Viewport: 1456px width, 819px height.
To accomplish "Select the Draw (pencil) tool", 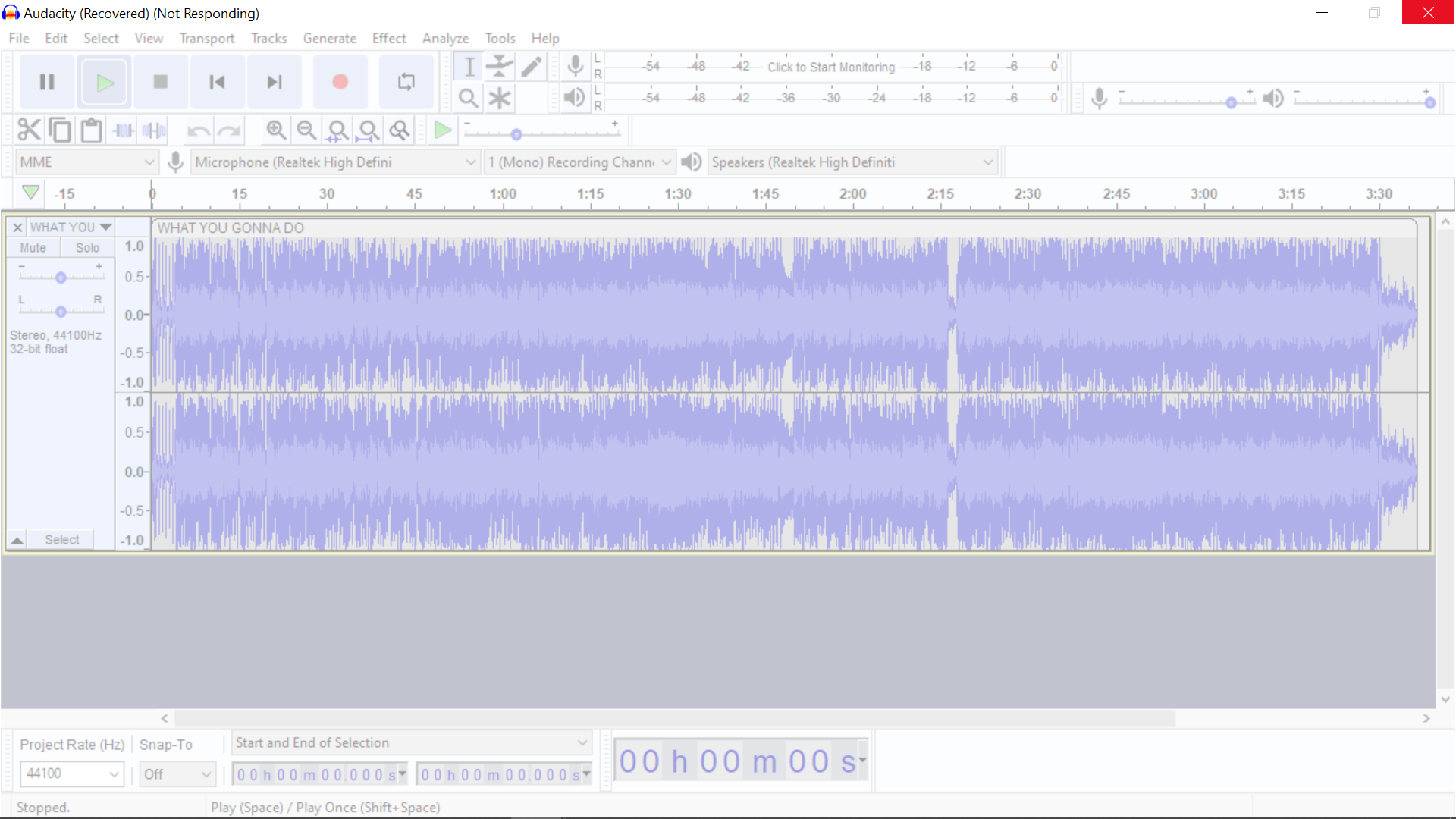I will pos(532,67).
